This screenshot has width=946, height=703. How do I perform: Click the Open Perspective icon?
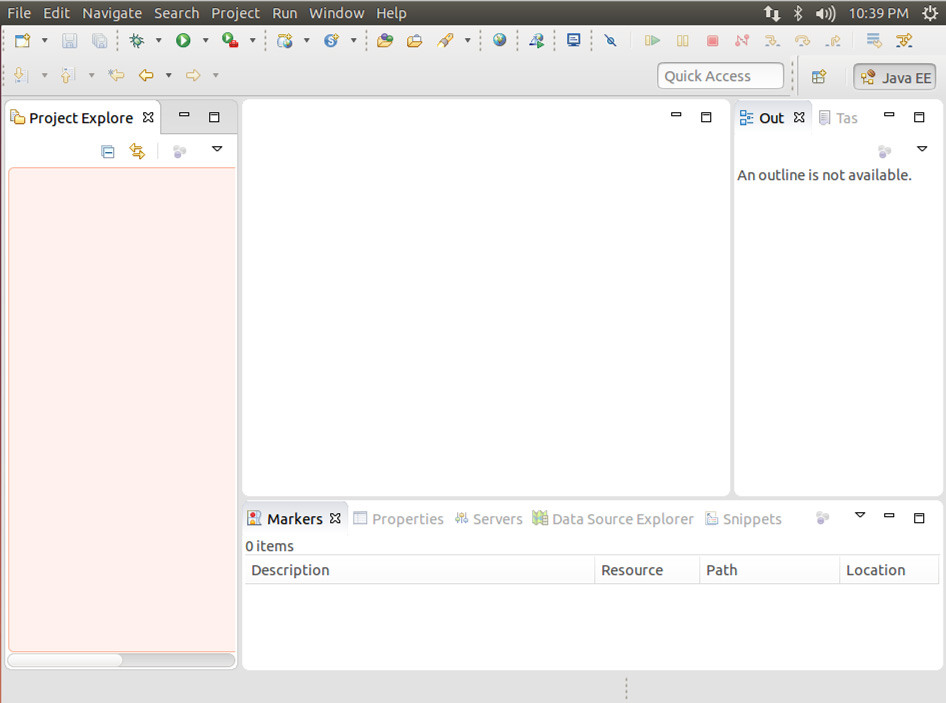click(x=819, y=77)
